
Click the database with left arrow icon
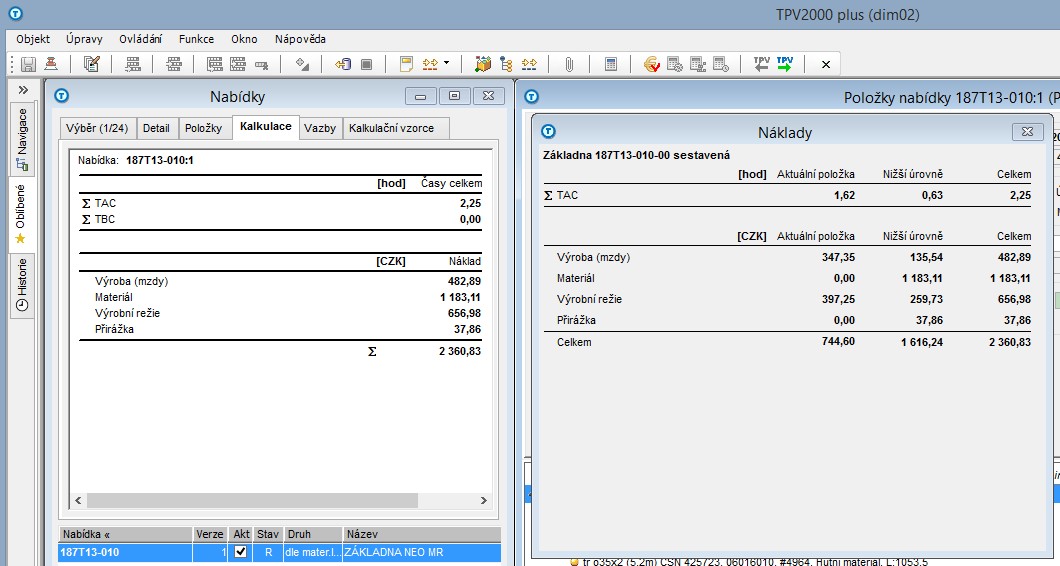(343, 64)
